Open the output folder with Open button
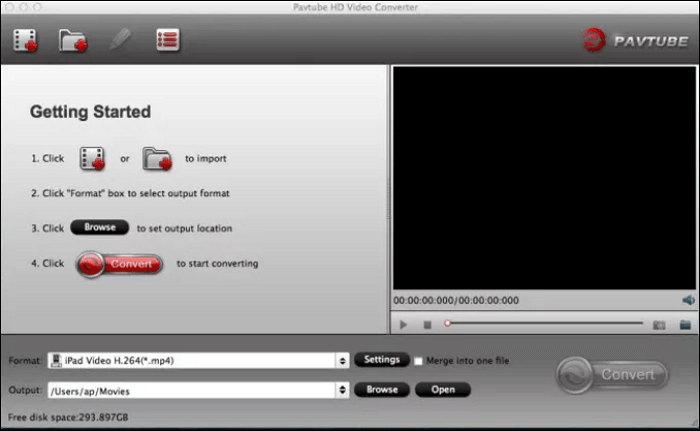 tap(443, 389)
